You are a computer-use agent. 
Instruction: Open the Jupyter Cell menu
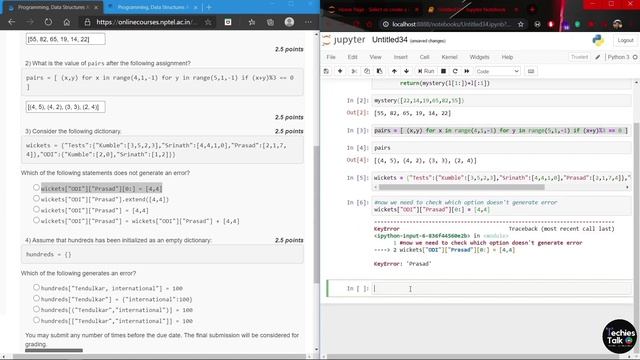[x=424, y=57]
